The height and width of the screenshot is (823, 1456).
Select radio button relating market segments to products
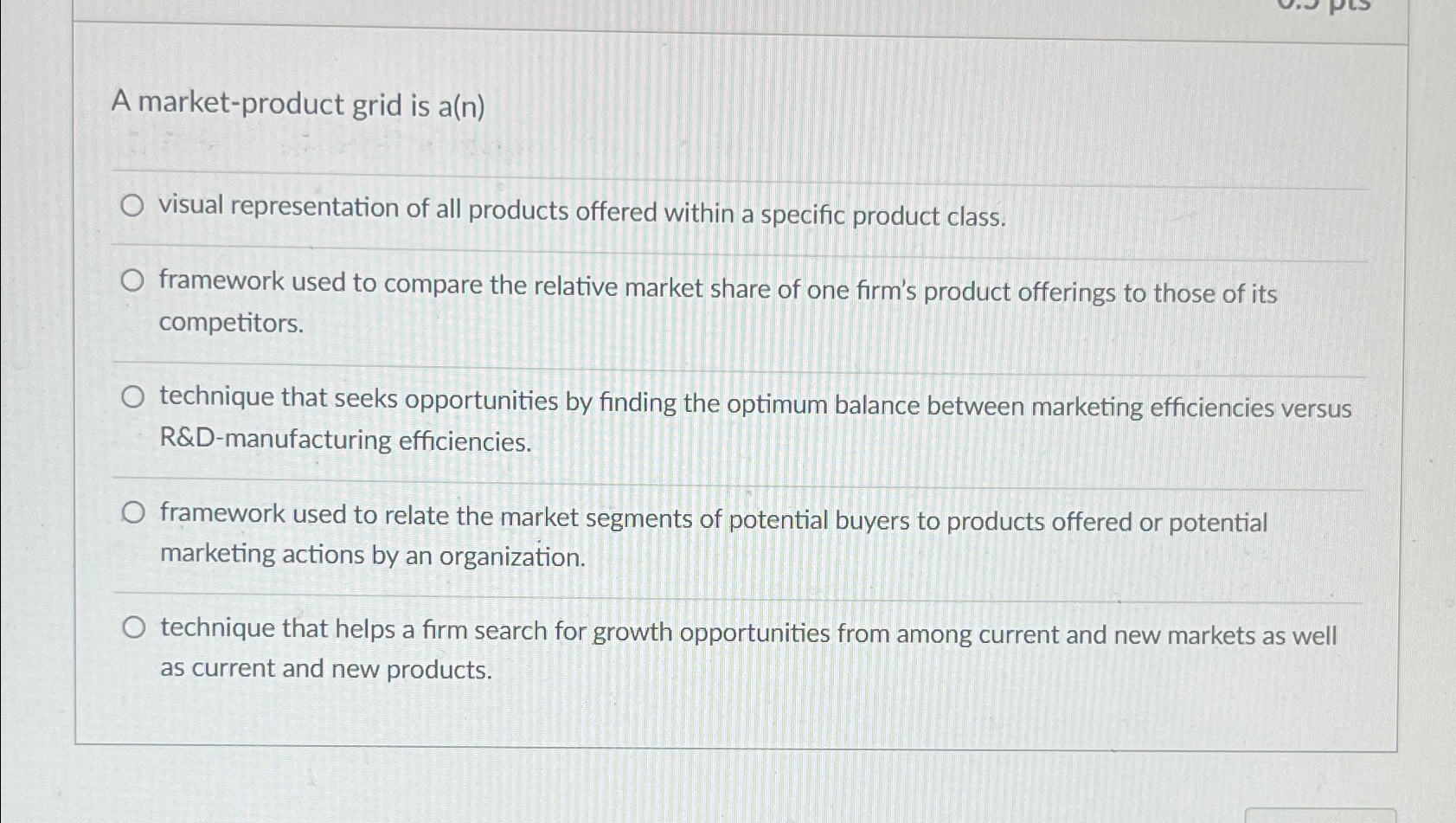click(134, 511)
